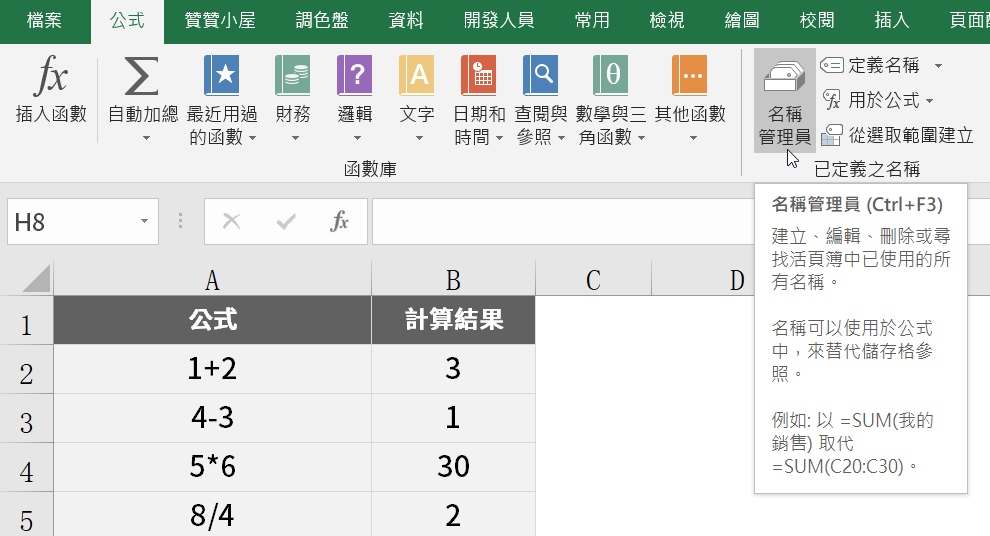Open the 數學與三角函數 icon
This screenshot has width=990, height=536.
(612, 75)
